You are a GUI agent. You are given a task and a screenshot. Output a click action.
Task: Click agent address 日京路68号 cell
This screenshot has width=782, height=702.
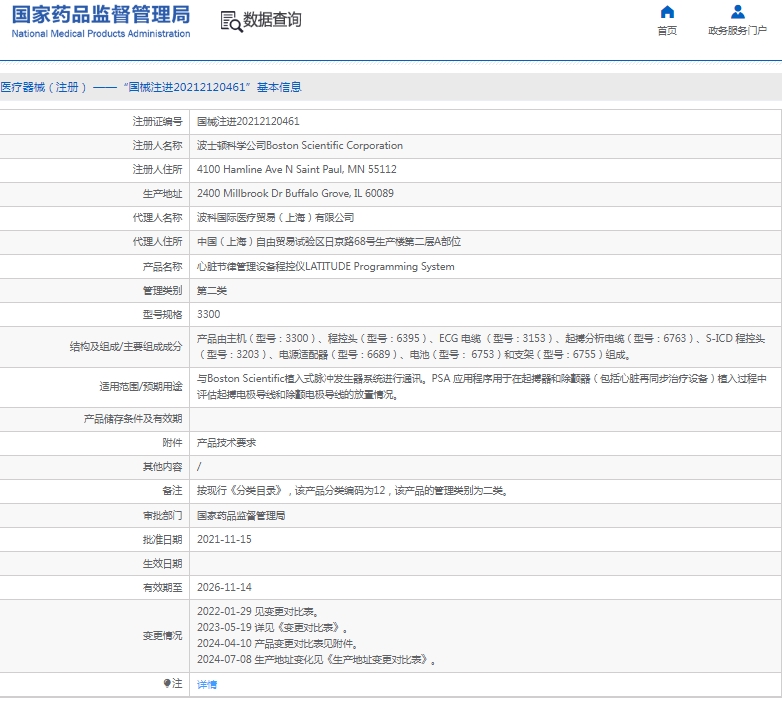click(x=329, y=242)
